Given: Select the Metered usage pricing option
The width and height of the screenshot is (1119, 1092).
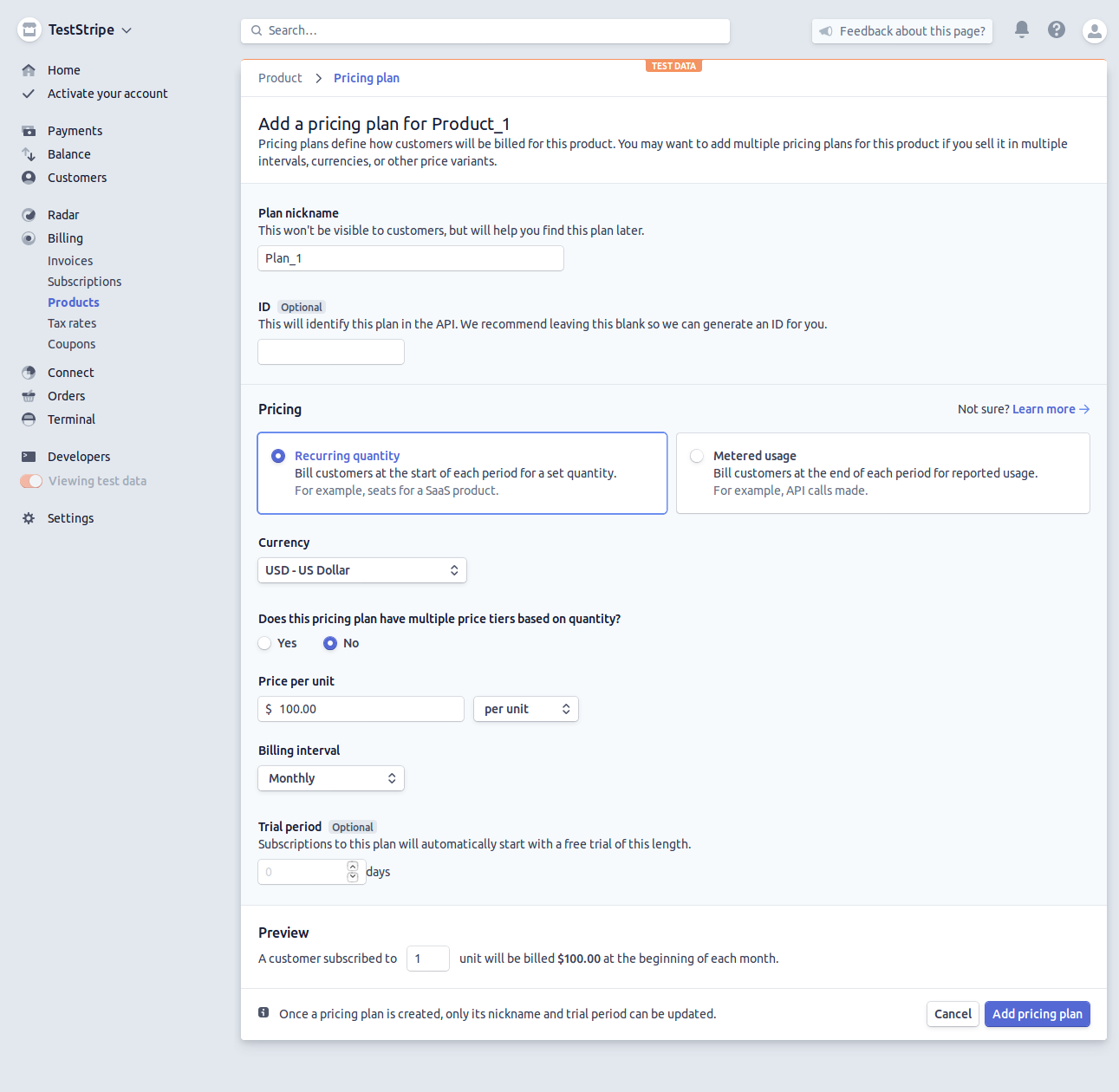Looking at the screenshot, I should coord(697,455).
